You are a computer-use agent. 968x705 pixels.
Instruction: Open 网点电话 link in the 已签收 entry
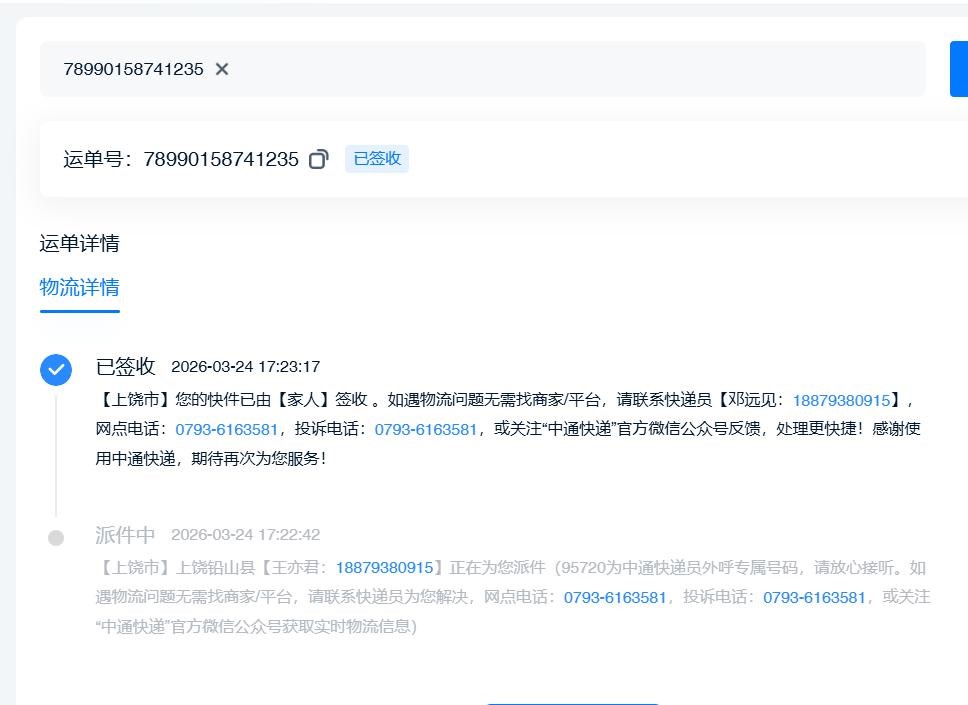tap(226, 430)
